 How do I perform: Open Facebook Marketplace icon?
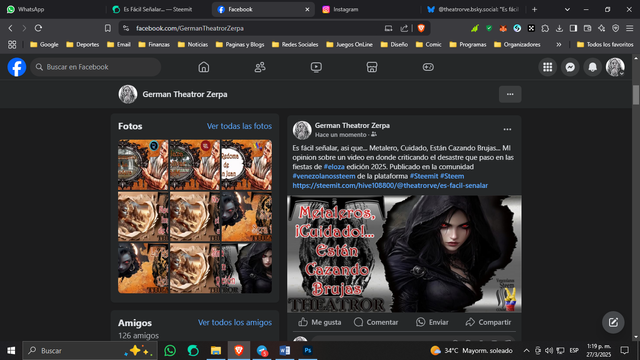372,67
